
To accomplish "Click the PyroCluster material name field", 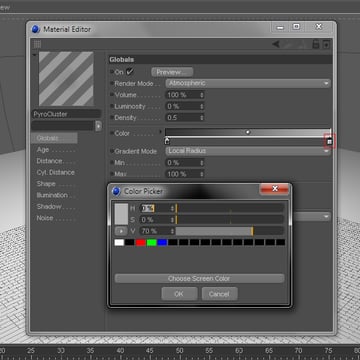I will pyautogui.click(x=66, y=114).
